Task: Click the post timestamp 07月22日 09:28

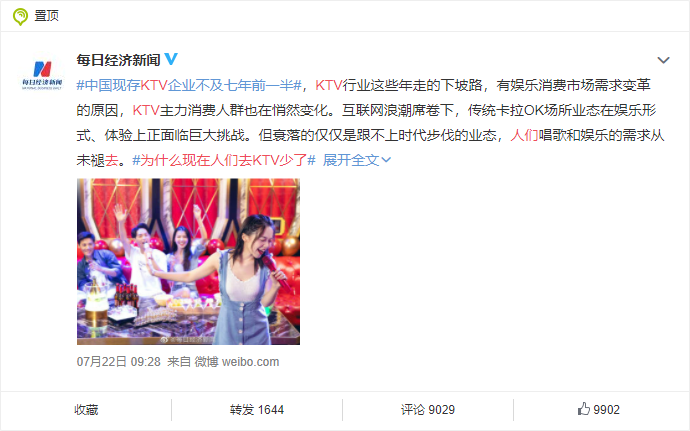Action: coord(118,362)
